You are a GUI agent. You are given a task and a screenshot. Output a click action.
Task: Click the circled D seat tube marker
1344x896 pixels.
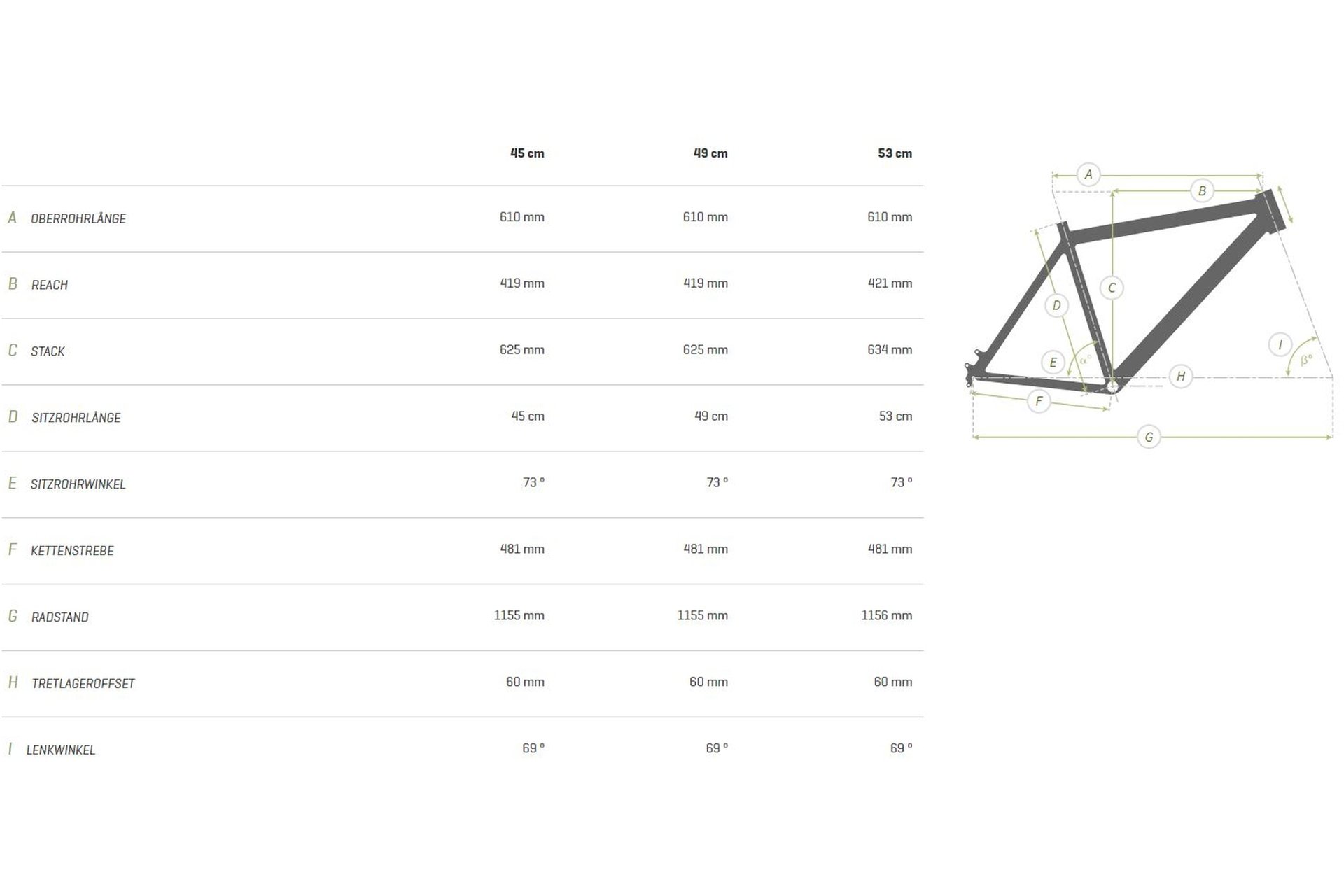click(1056, 305)
